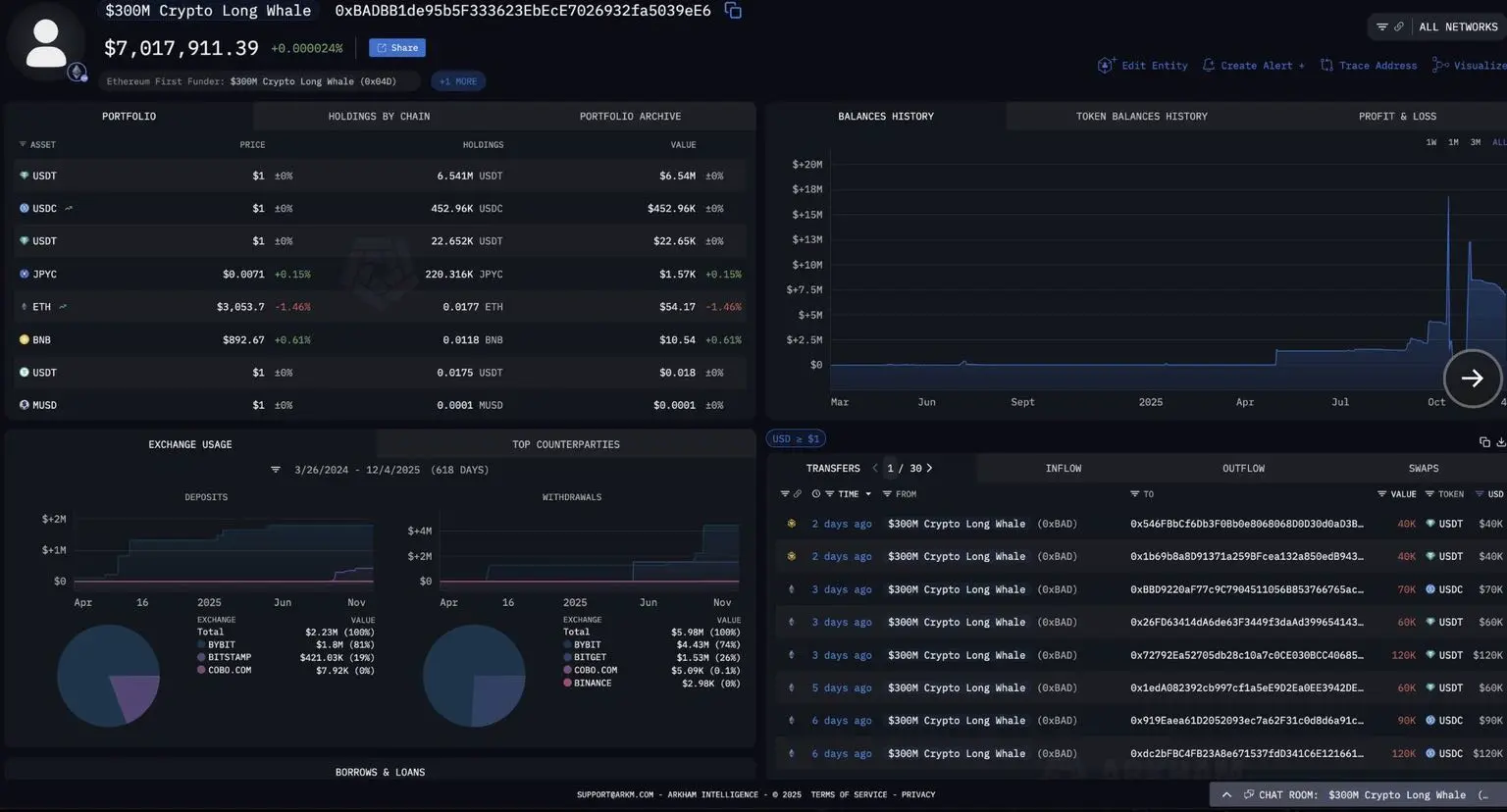This screenshot has width=1507, height=812.
Task: Click the Trace Address icon
Action: pos(1326,66)
